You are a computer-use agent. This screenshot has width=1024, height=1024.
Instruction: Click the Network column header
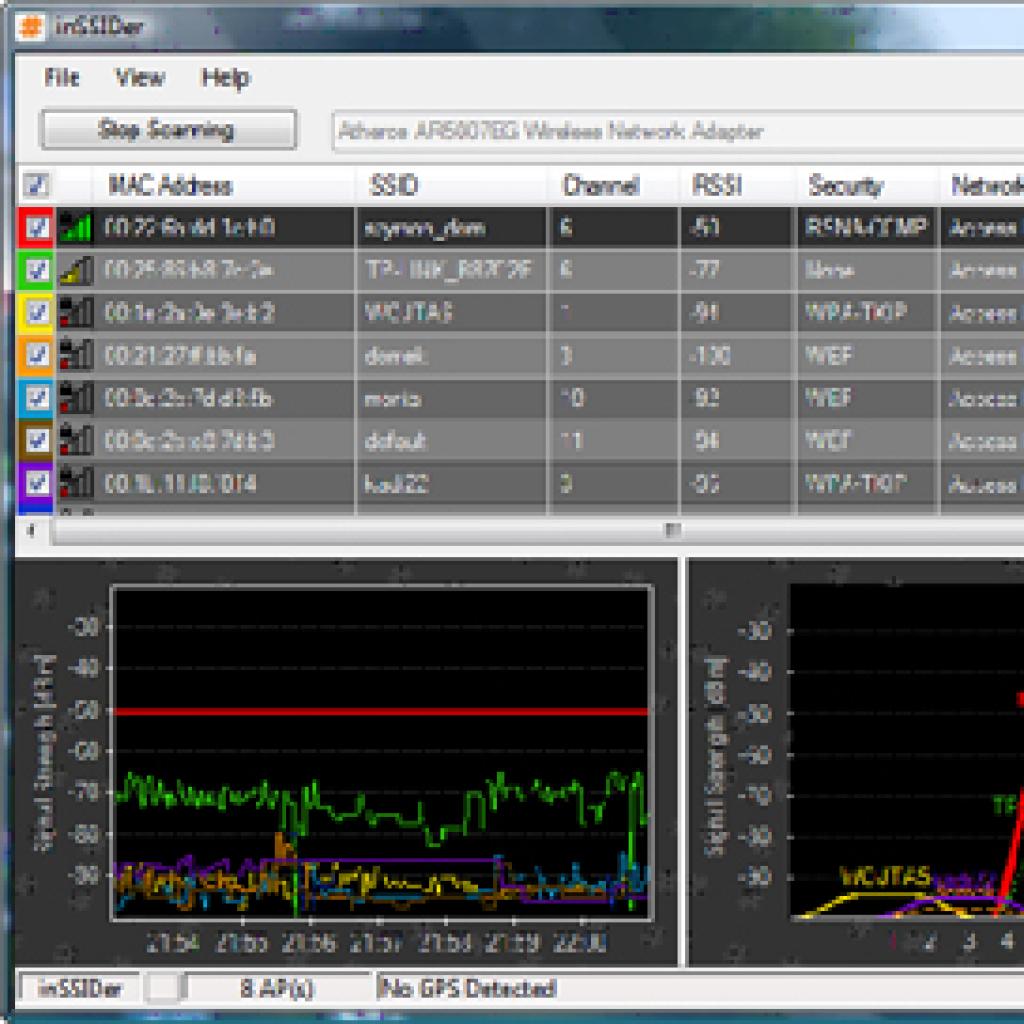[x=981, y=185]
